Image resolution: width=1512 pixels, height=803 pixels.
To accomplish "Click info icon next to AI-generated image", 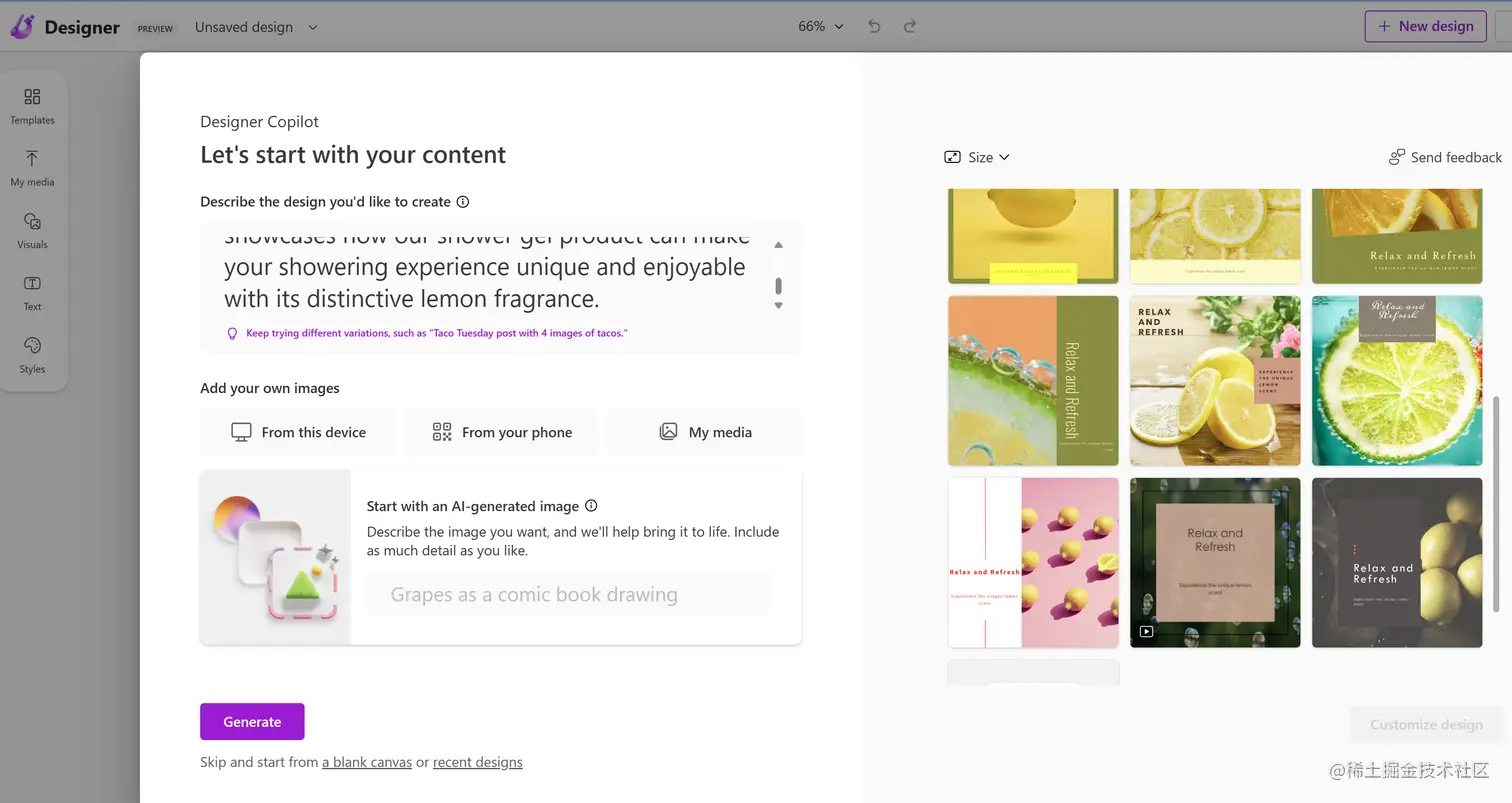I will tap(591, 506).
